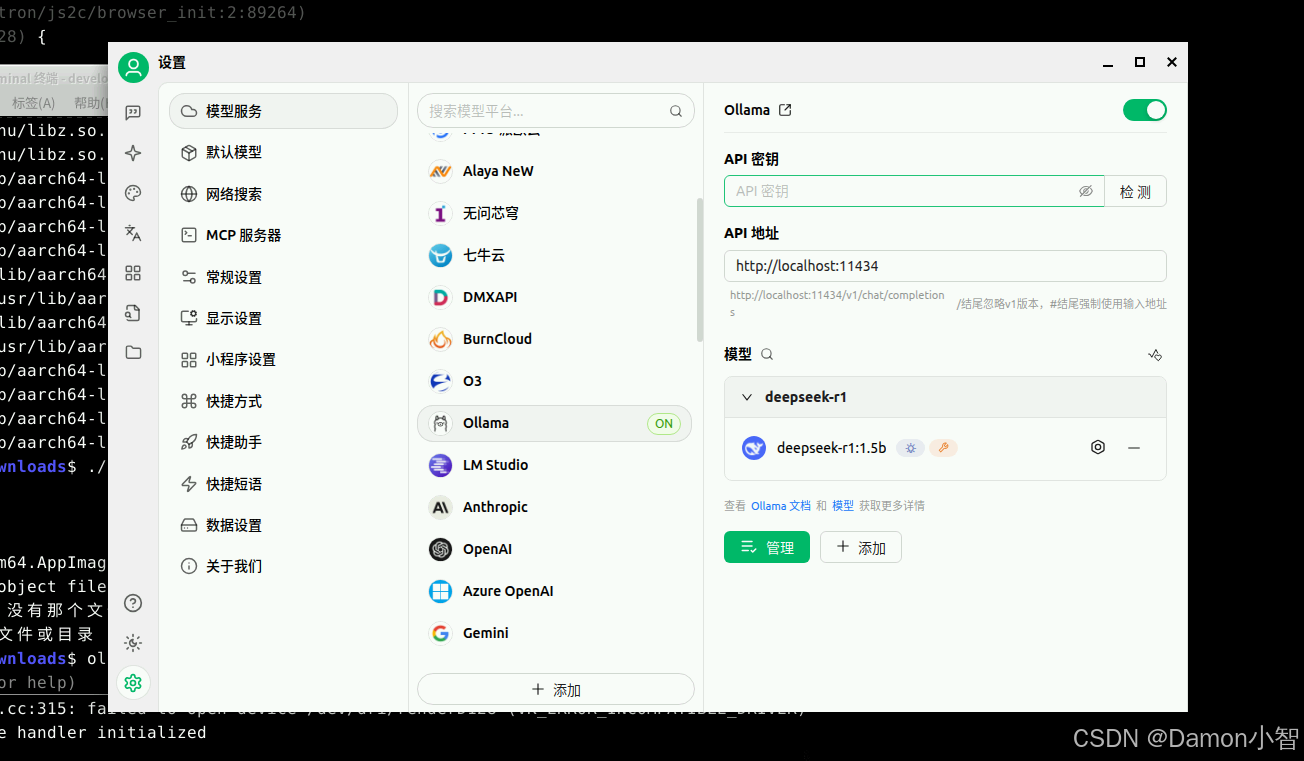
Task: Click the help question mark icon
Action: pyautogui.click(x=133, y=603)
